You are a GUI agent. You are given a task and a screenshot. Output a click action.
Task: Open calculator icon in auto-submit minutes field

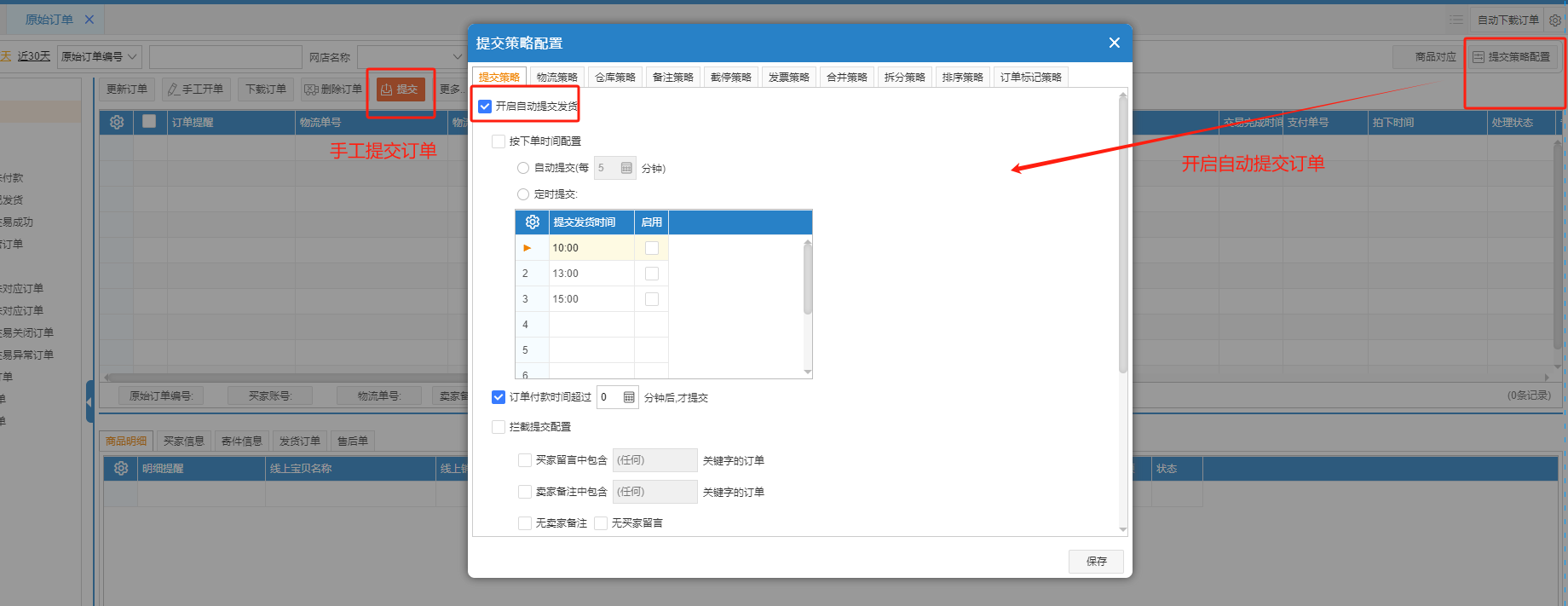626,168
